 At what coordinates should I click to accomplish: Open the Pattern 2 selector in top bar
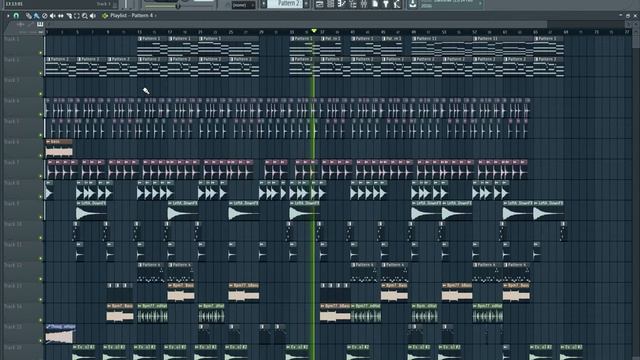point(285,4)
